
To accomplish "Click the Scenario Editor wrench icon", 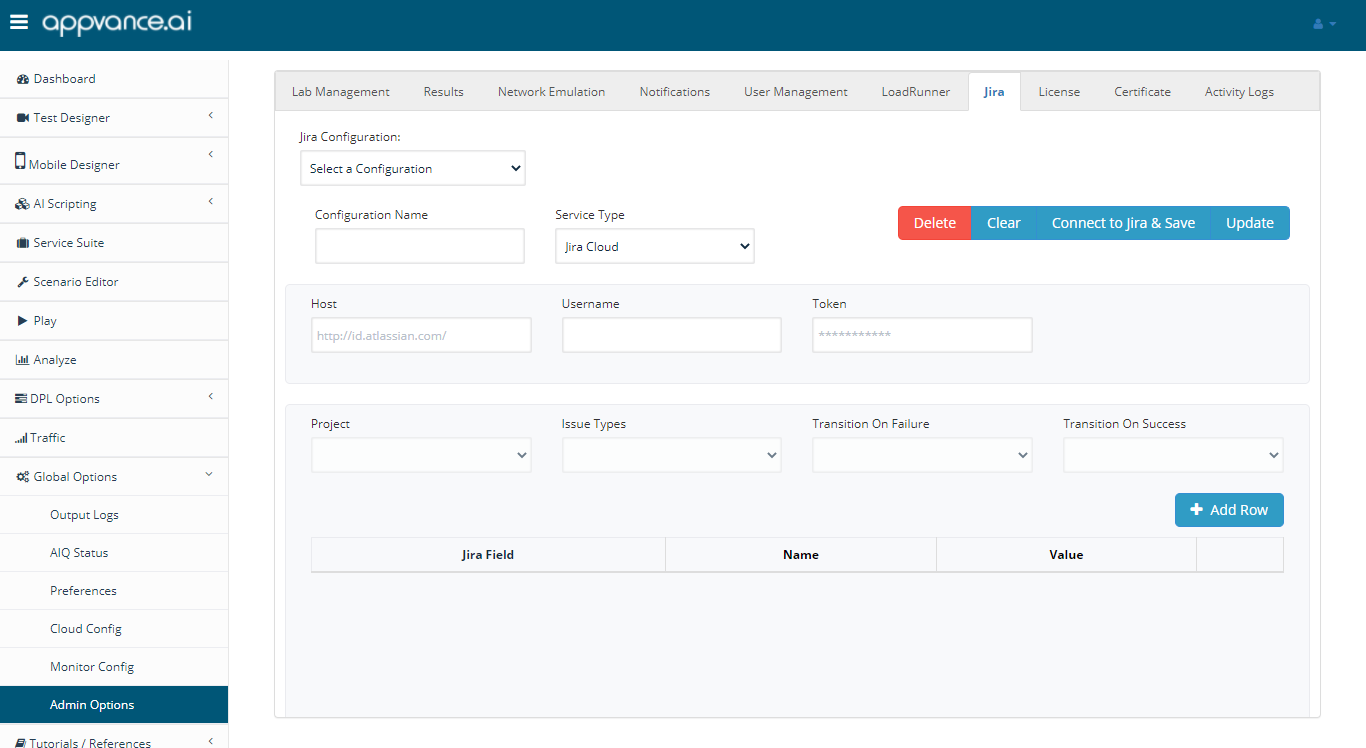I will tap(23, 282).
